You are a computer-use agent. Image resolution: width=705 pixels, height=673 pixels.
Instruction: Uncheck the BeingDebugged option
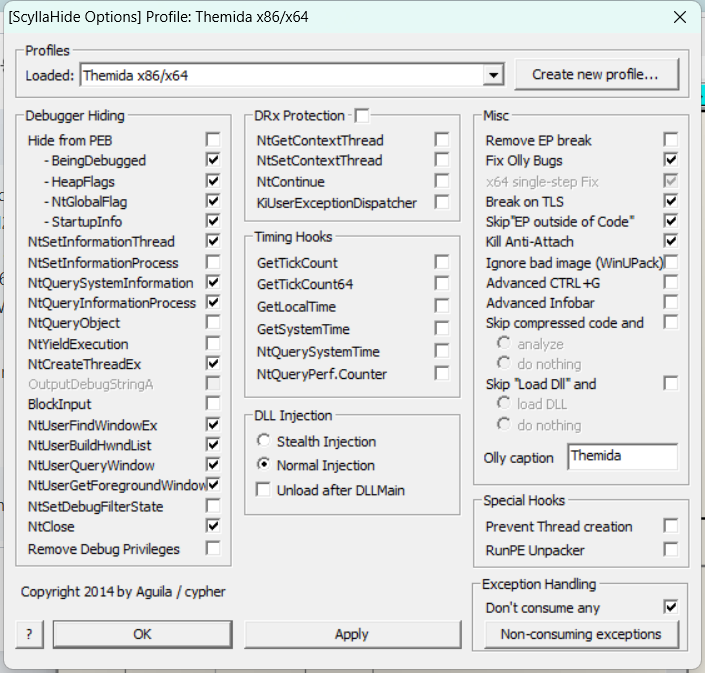pos(213,160)
